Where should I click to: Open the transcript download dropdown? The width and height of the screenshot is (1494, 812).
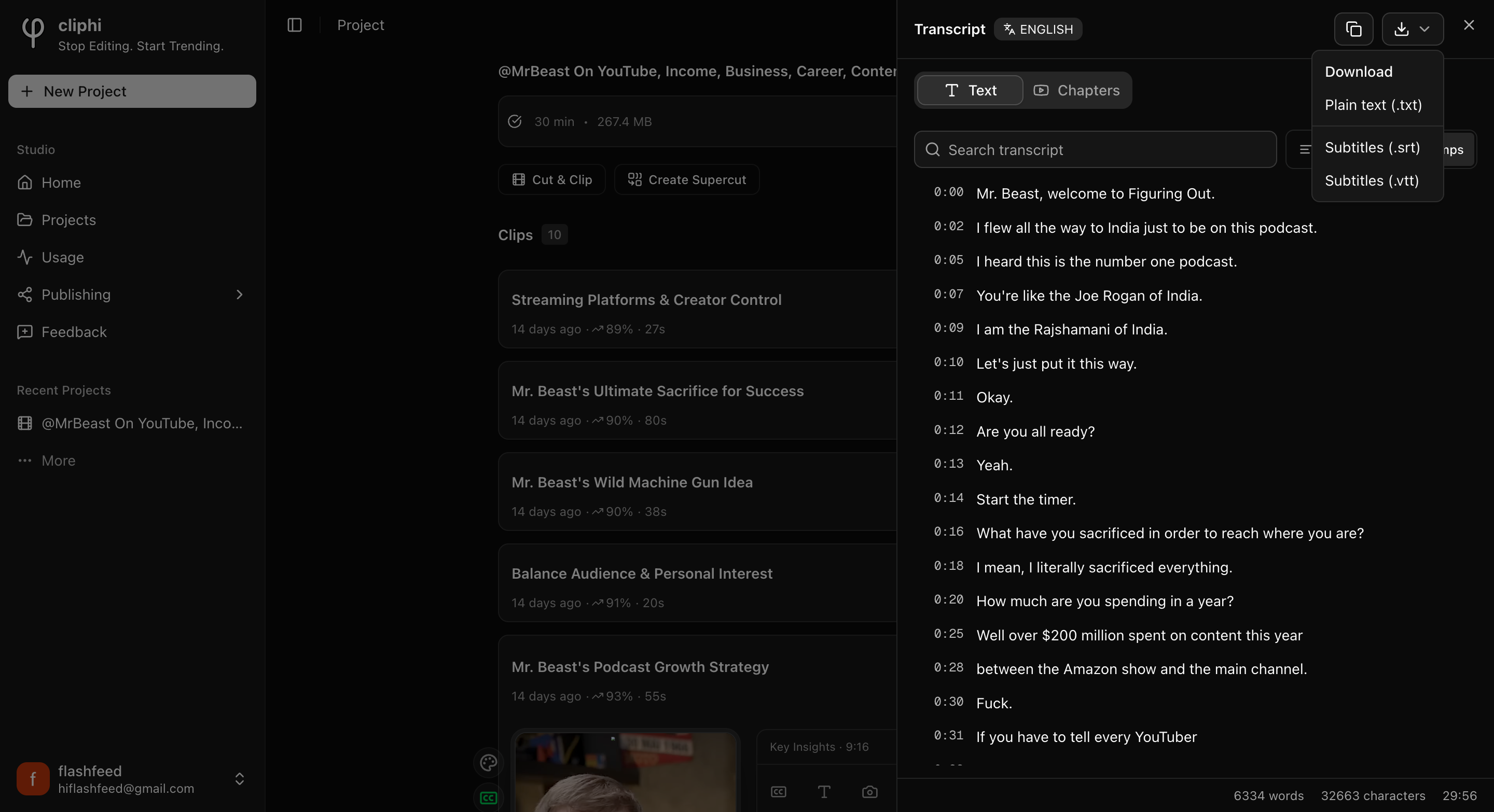[1412, 29]
